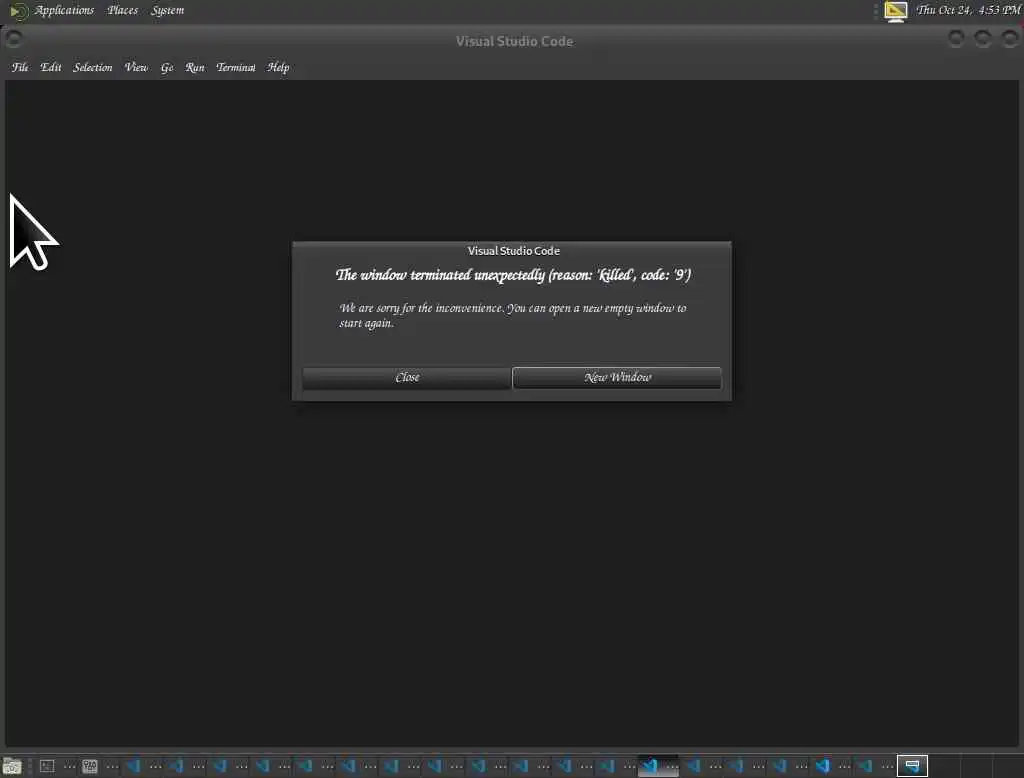
Task: Open the File menu
Action: click(20, 67)
